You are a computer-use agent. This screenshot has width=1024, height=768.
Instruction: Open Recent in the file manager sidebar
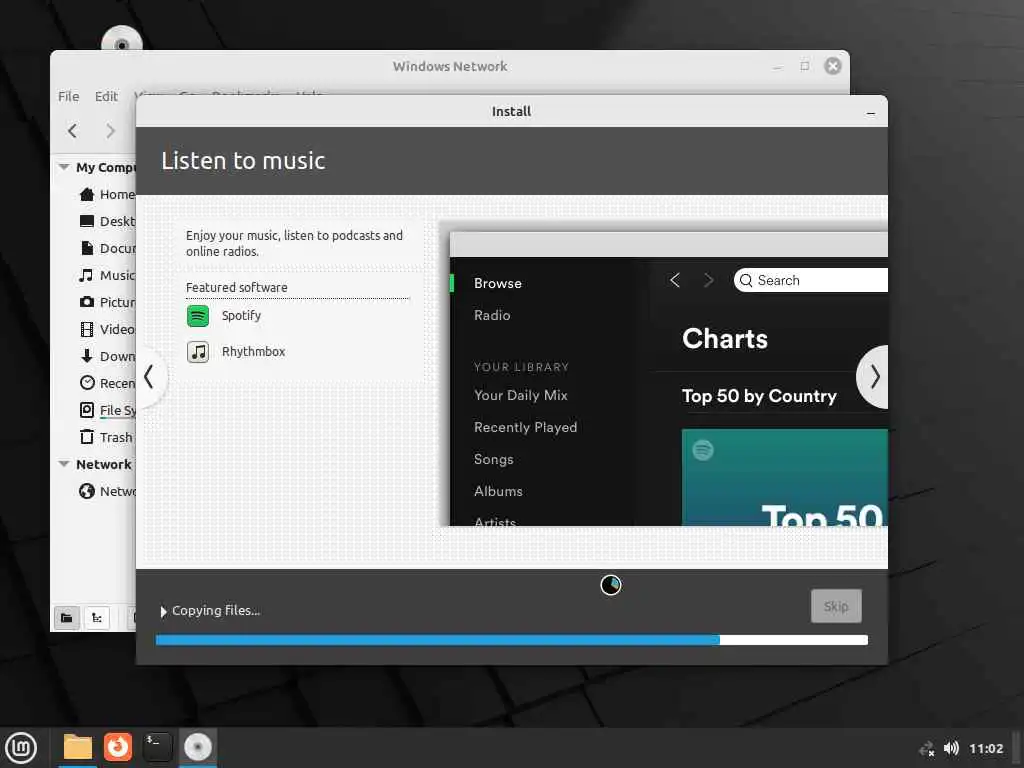point(107,383)
